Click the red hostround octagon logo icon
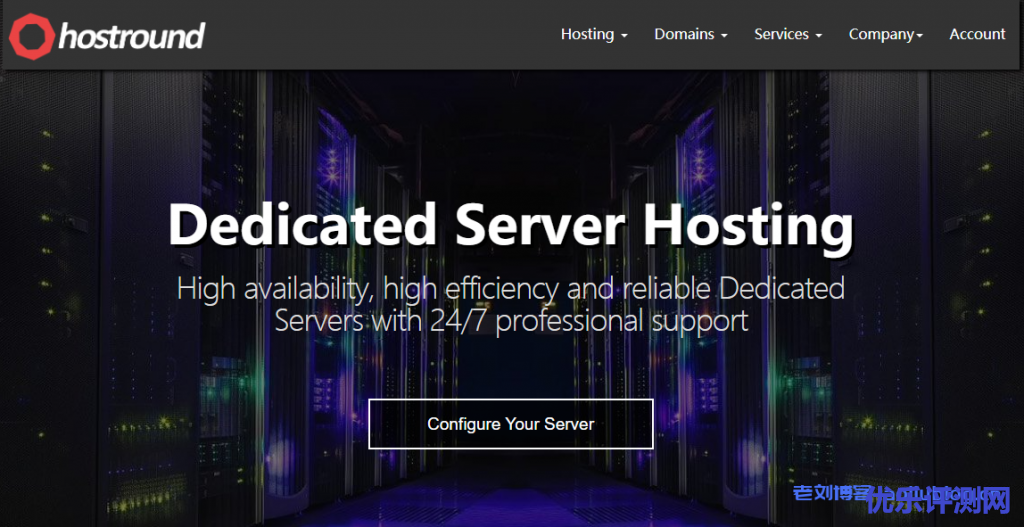The height and width of the screenshot is (527, 1024). click(x=31, y=37)
